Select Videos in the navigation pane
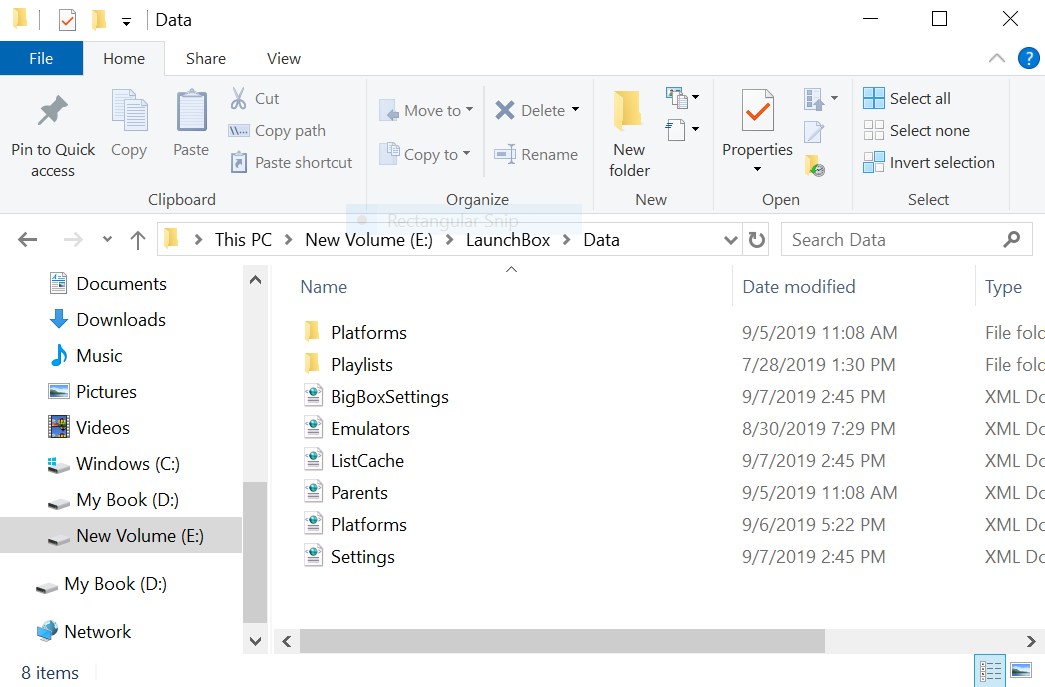This screenshot has width=1045, height=687. 89,428
